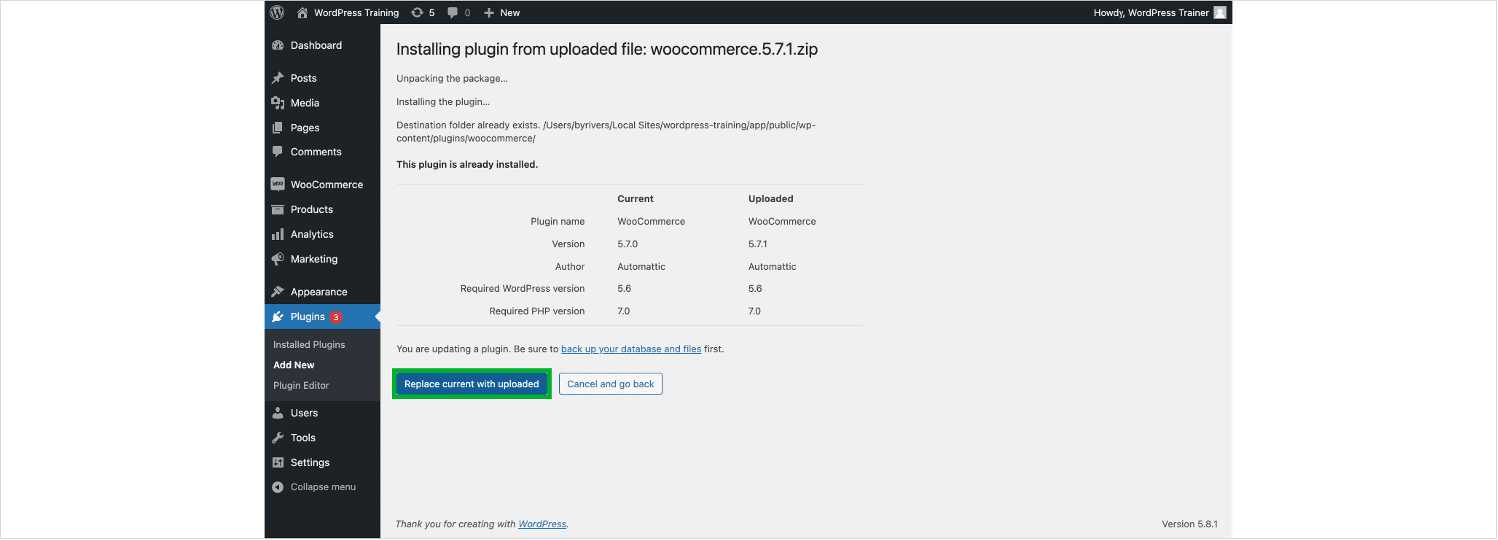Click the Posts pushpin icon
The width and height of the screenshot is (1498, 540).
click(x=278, y=78)
